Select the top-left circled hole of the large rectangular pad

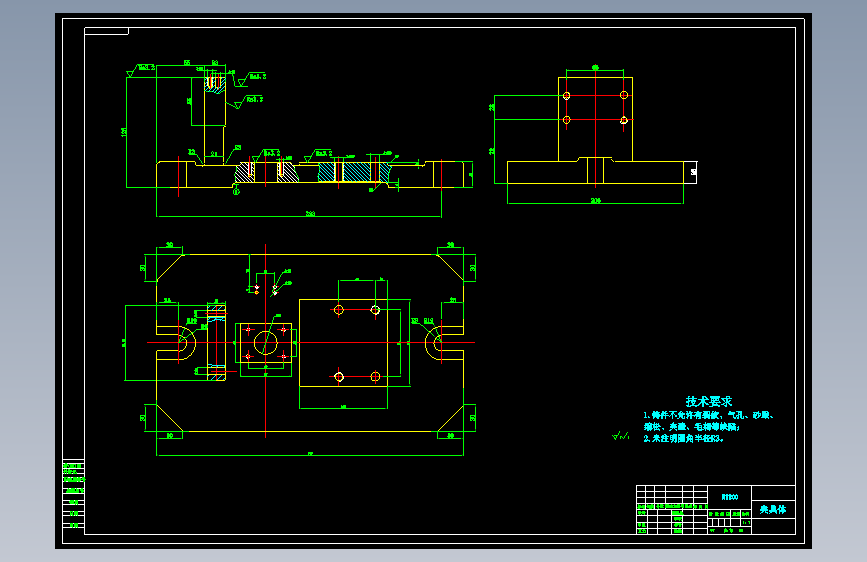coord(339,310)
